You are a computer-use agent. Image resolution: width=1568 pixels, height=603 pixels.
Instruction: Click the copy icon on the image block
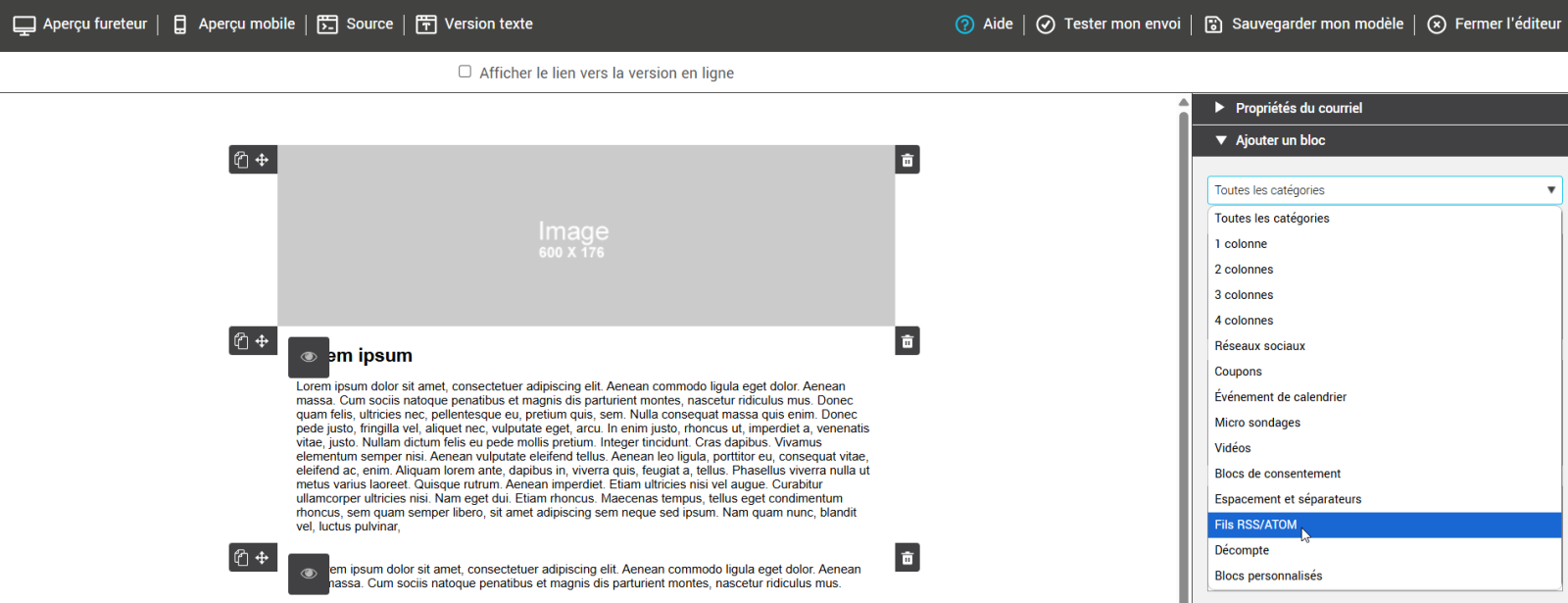pos(241,160)
